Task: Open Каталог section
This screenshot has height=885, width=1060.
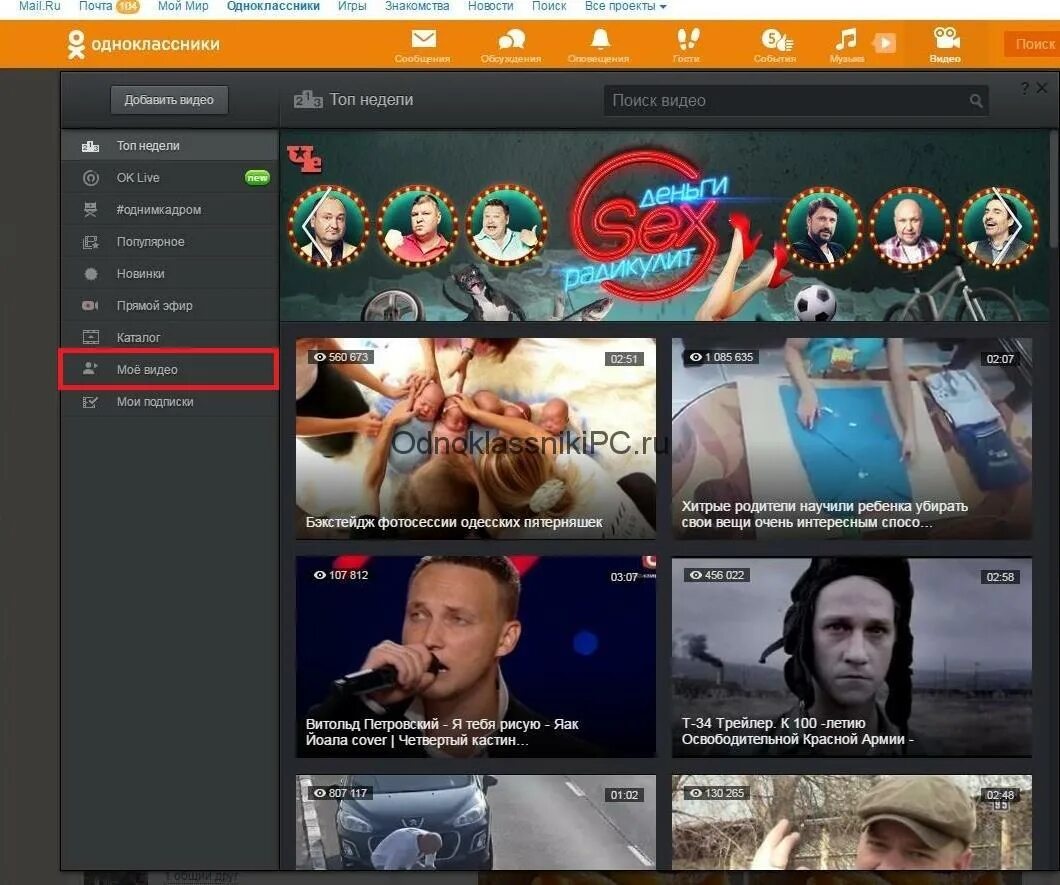Action: [x=170, y=337]
